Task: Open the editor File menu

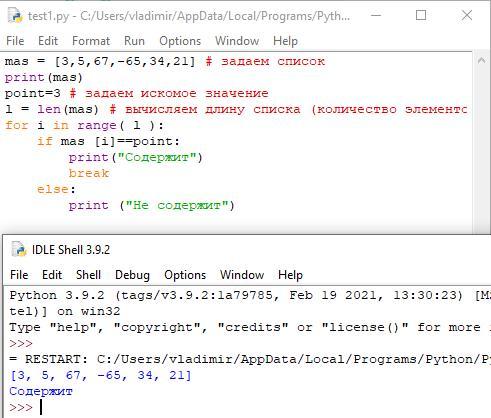Action: pos(15,41)
